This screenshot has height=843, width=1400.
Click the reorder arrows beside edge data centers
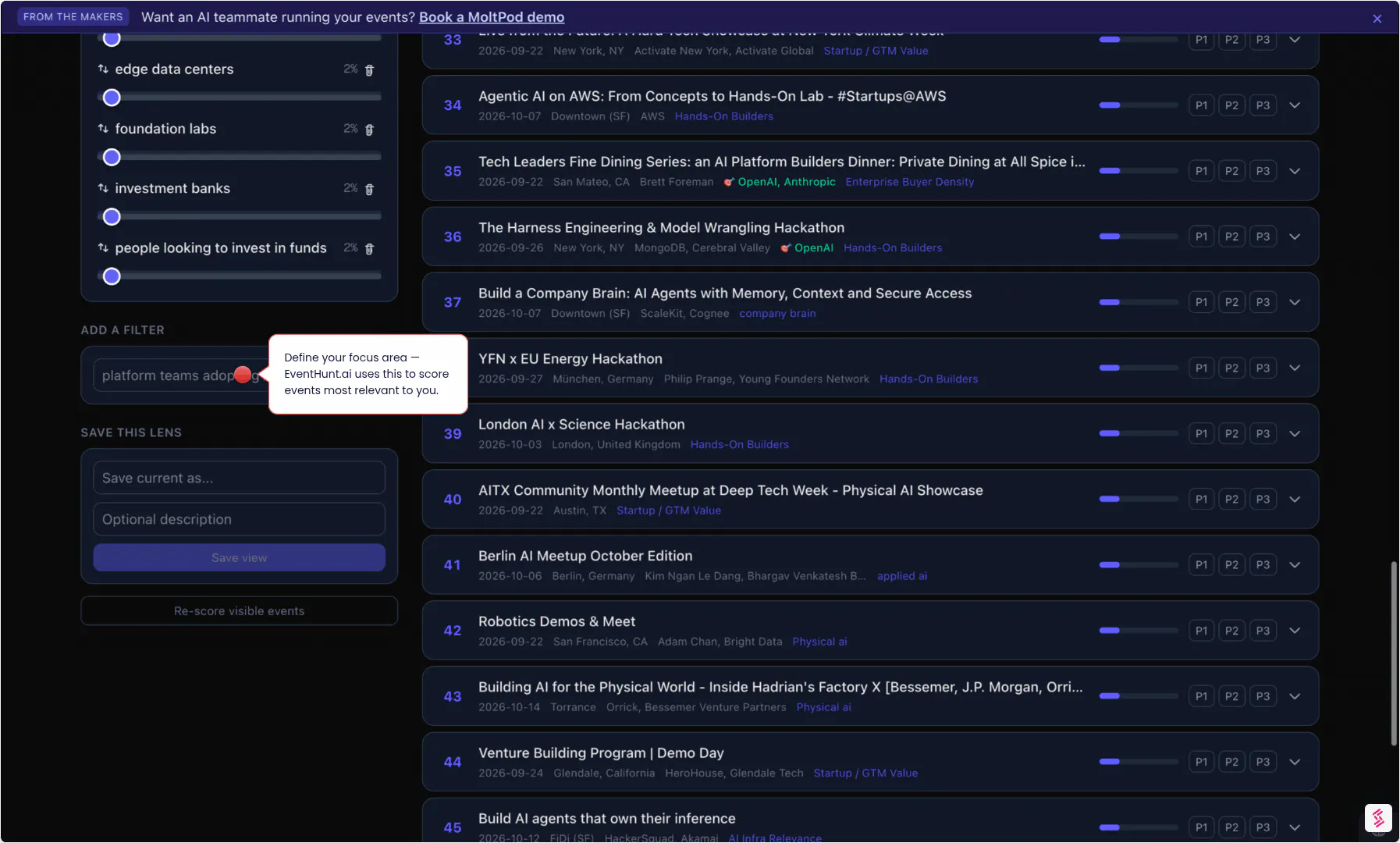click(x=103, y=69)
